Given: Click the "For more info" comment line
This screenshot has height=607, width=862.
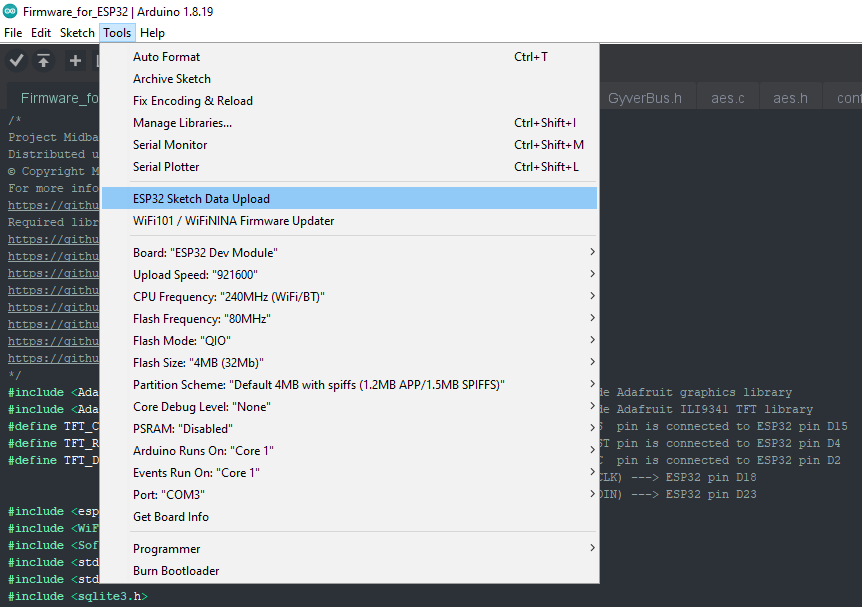Looking at the screenshot, I should point(53,188).
